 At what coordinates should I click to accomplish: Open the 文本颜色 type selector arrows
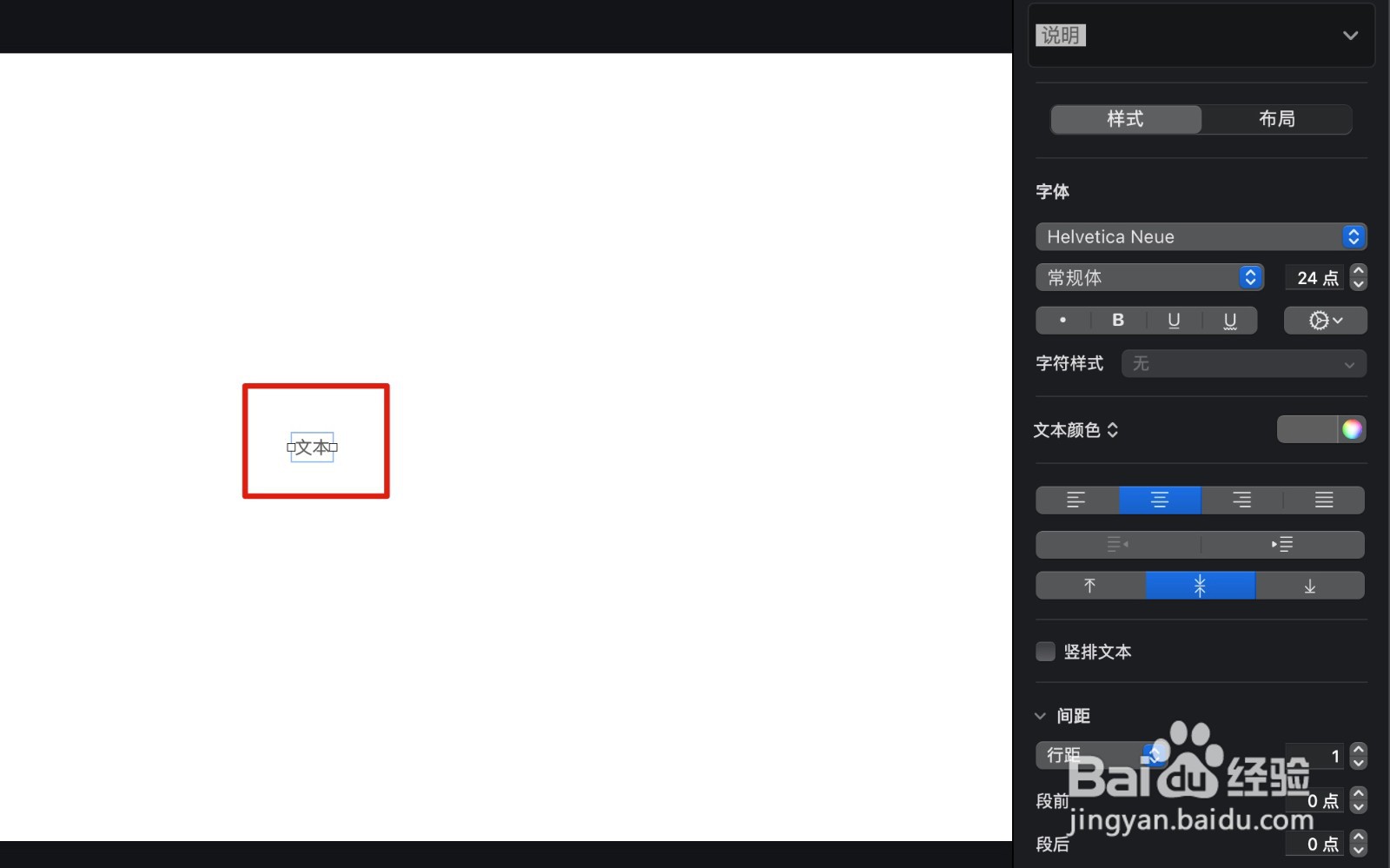[1113, 430]
